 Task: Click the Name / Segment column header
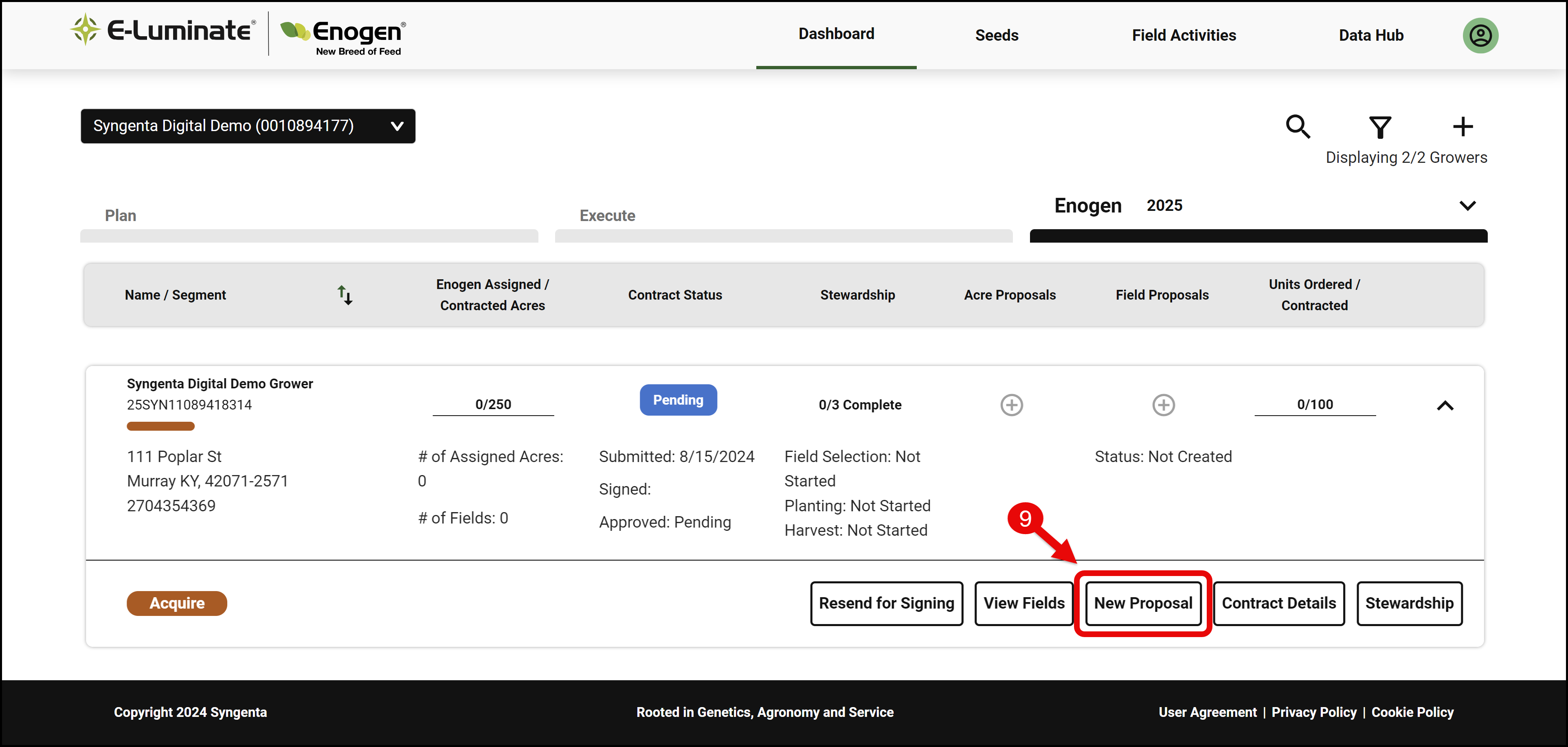coord(175,295)
